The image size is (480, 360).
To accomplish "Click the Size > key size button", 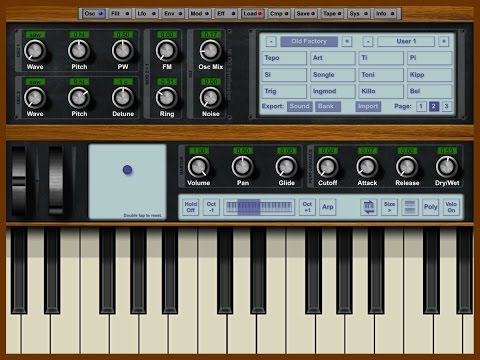I will coord(389,207).
